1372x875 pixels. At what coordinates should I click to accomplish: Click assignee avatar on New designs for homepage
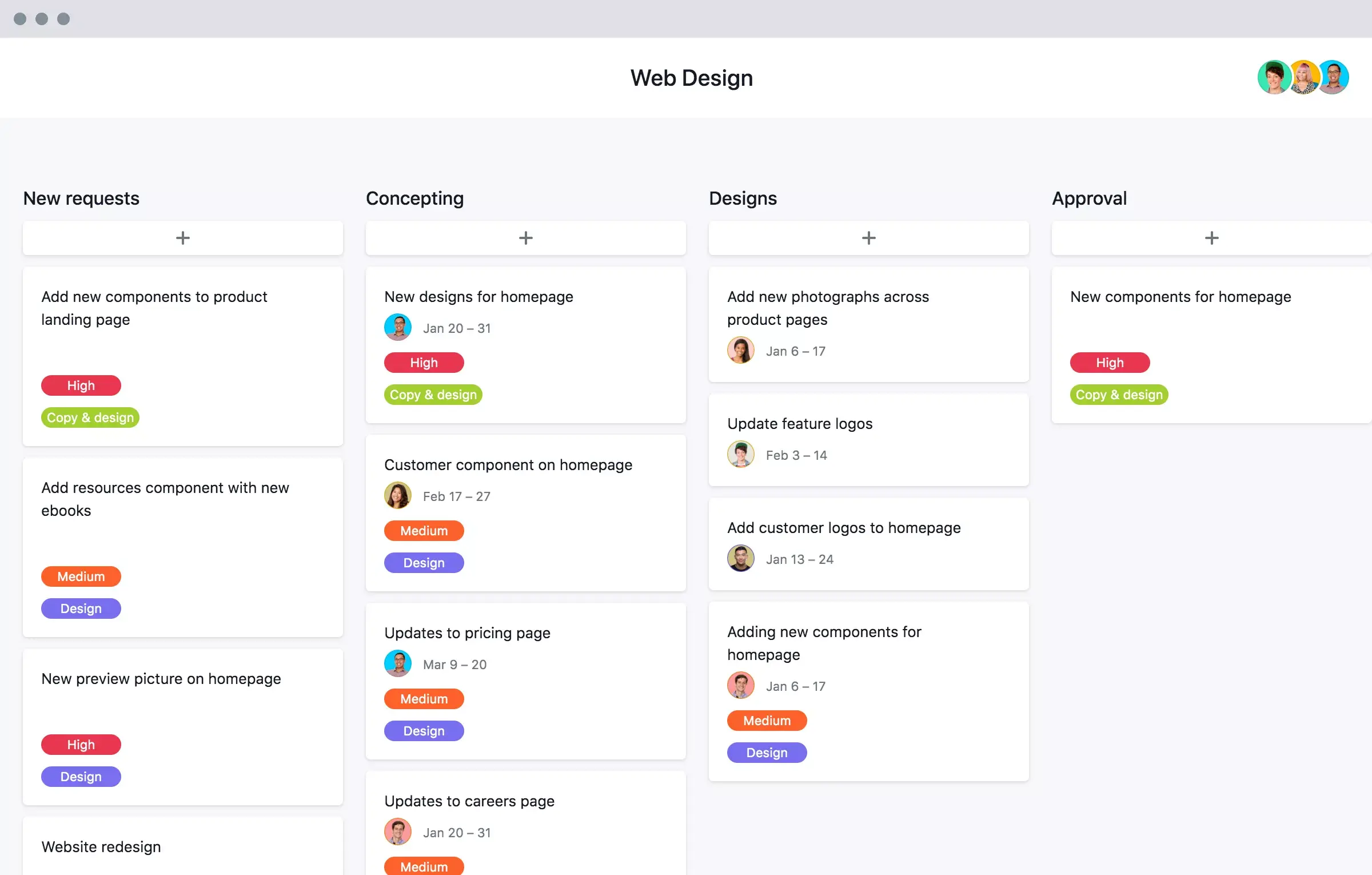[x=397, y=326]
